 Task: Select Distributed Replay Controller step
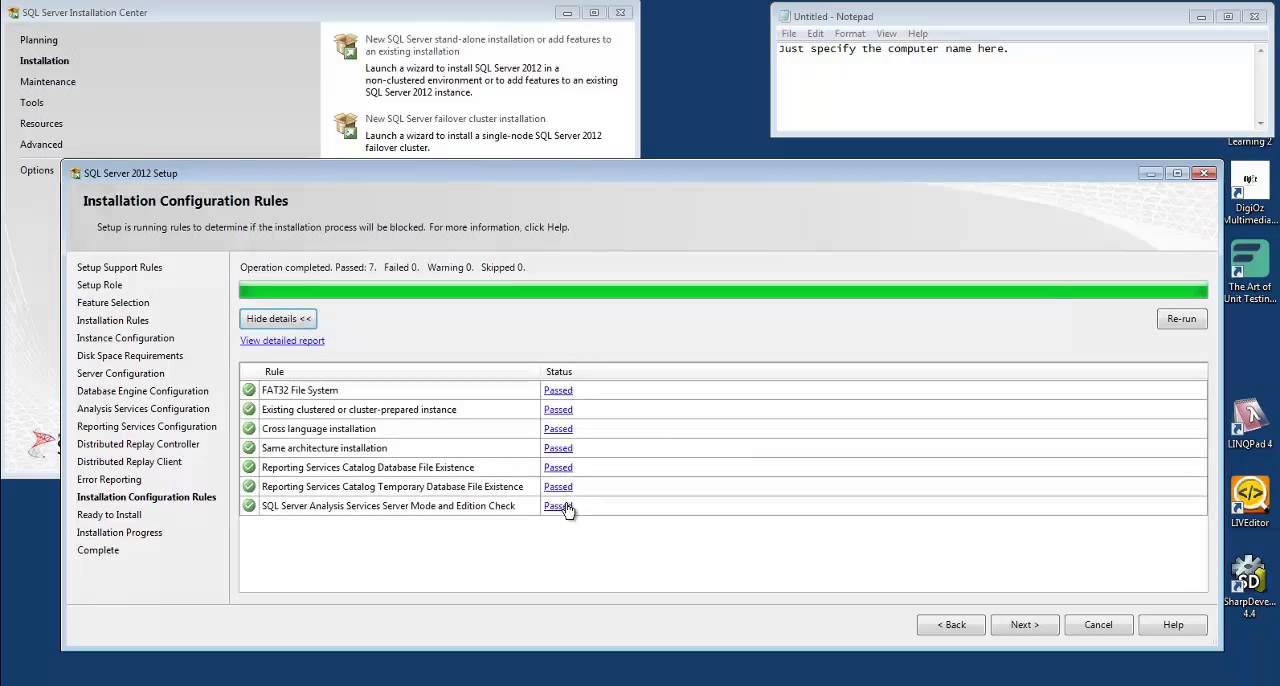tap(138, 444)
